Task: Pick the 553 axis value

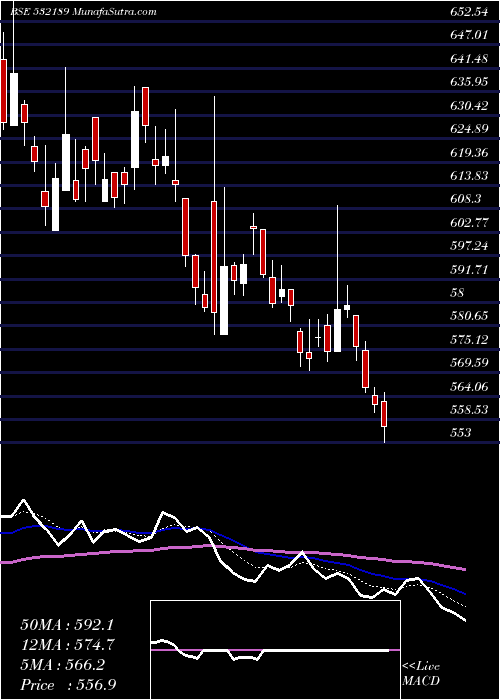Action: click(x=460, y=432)
